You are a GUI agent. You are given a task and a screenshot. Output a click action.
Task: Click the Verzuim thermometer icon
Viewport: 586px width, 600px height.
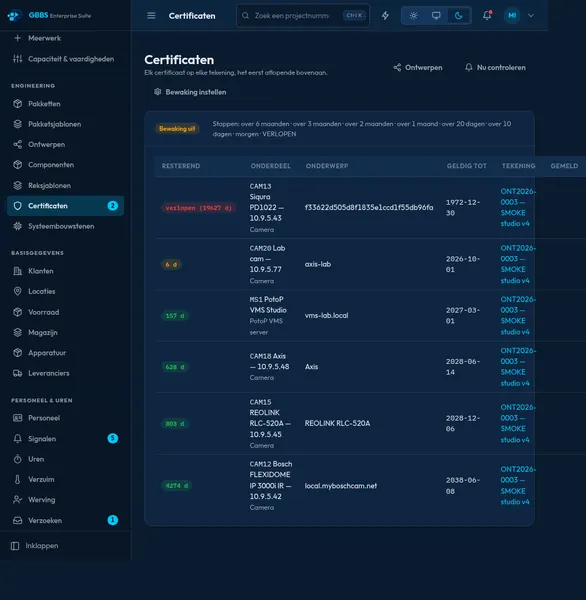coord(18,479)
